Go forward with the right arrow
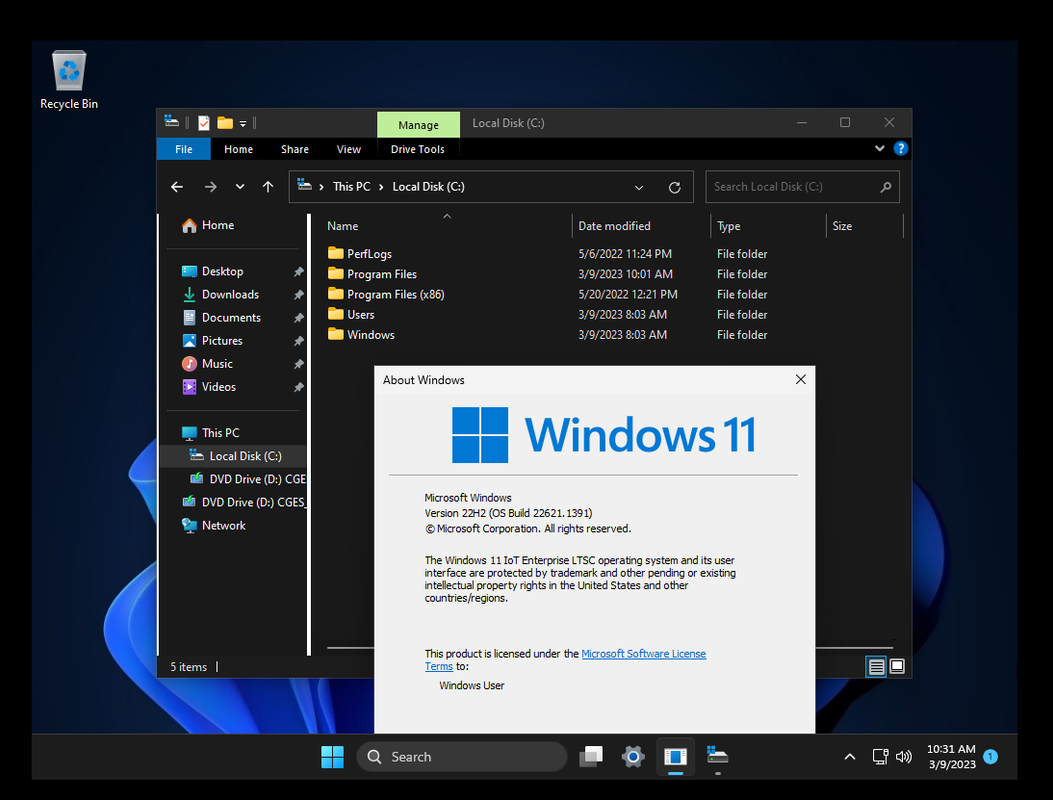Image resolution: width=1053 pixels, height=800 pixels. click(x=211, y=187)
